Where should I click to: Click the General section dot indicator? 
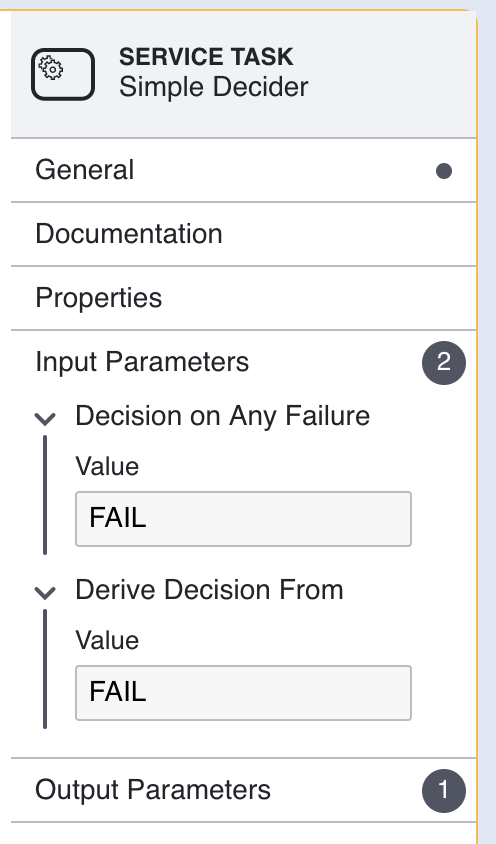tap(444, 171)
